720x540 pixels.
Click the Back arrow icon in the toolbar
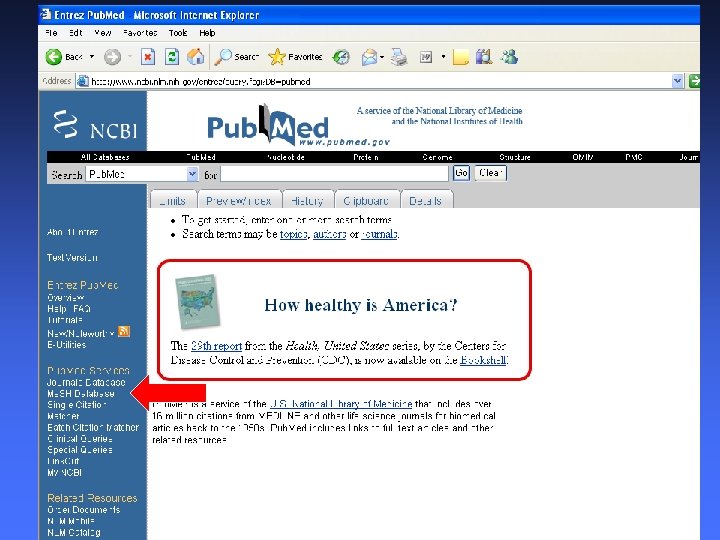coord(54,57)
